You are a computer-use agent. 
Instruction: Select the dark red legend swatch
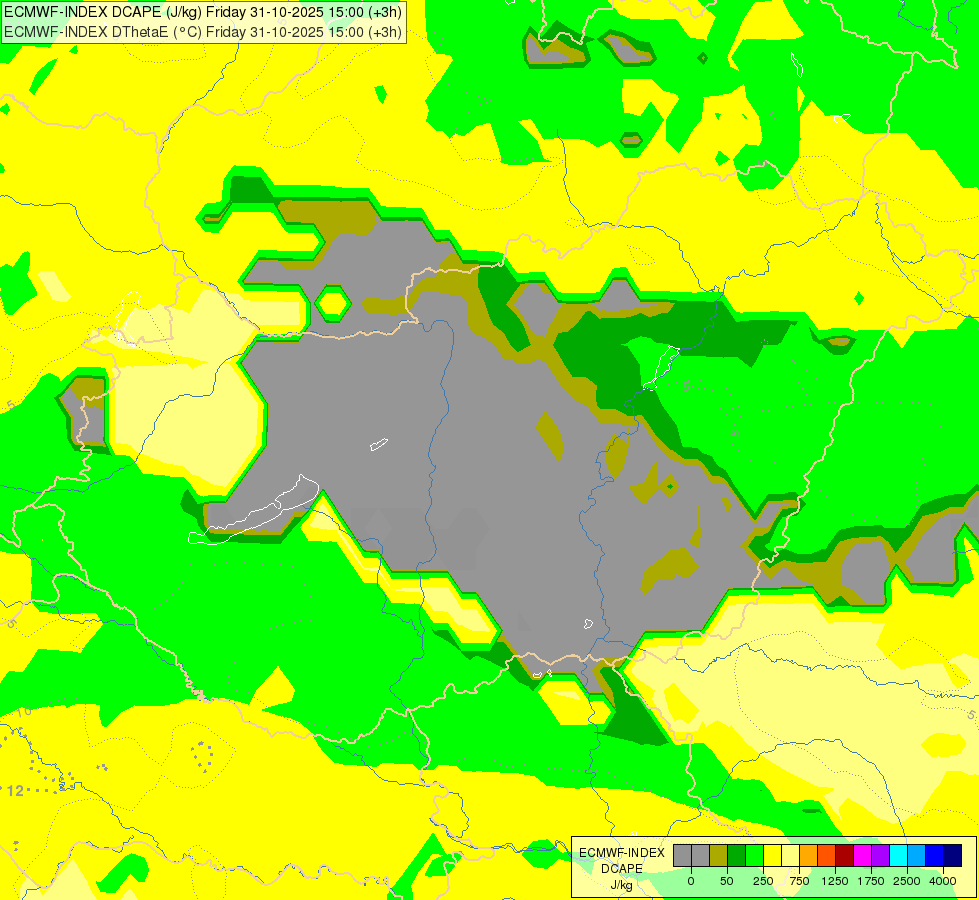pos(845,856)
